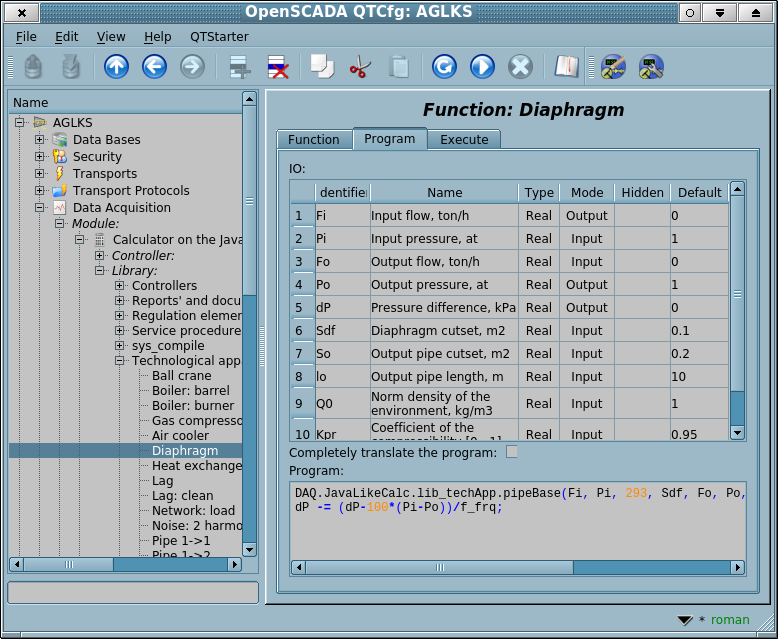The height and width of the screenshot is (639, 778).
Task: Click the Delete item toolbar icon
Action: click(x=278, y=67)
